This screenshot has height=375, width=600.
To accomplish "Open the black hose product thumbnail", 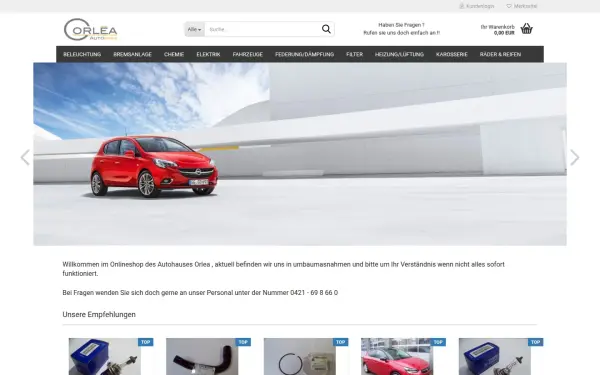I will click(202, 356).
